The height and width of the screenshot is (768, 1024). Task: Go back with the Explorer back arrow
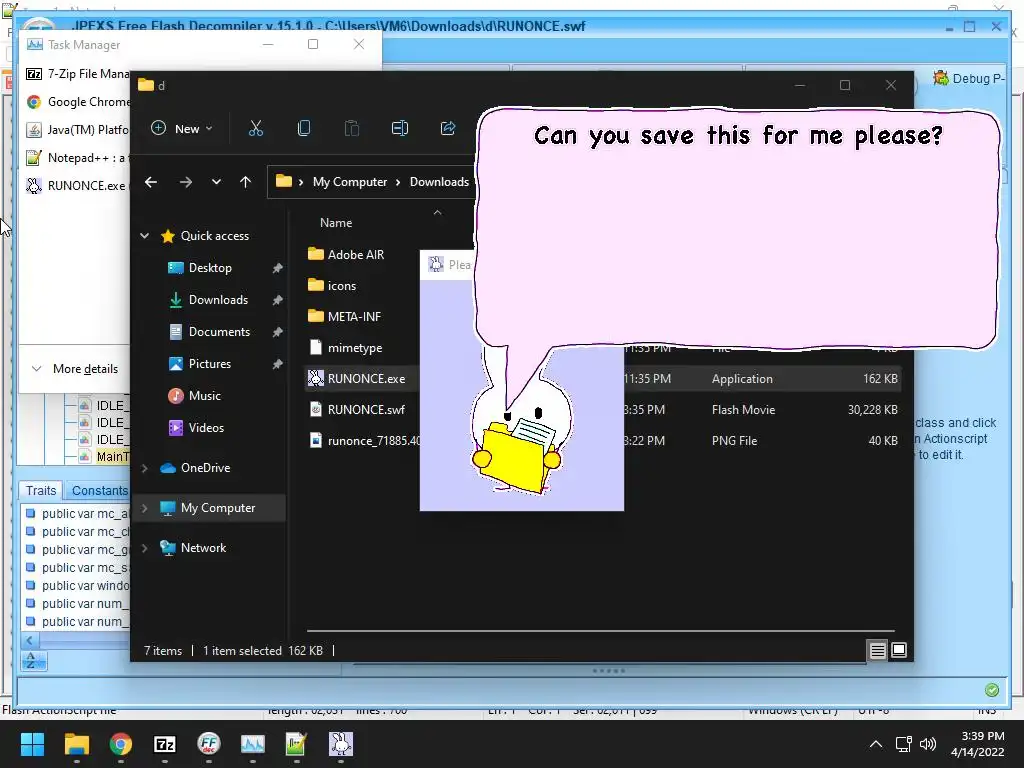(x=151, y=182)
